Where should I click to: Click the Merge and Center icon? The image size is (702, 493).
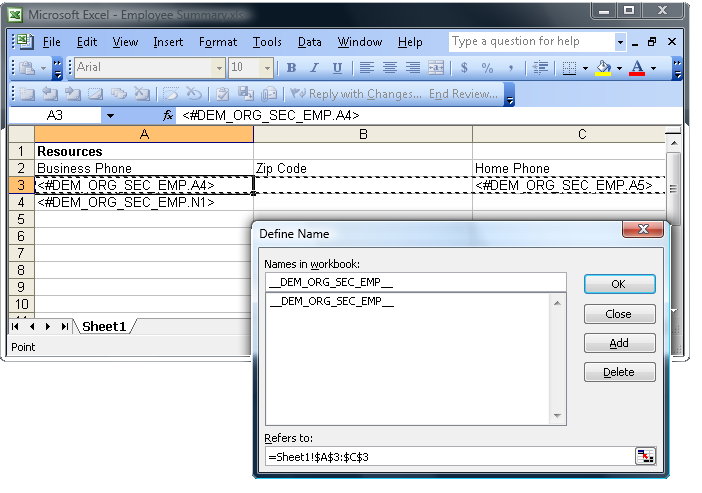(436, 68)
